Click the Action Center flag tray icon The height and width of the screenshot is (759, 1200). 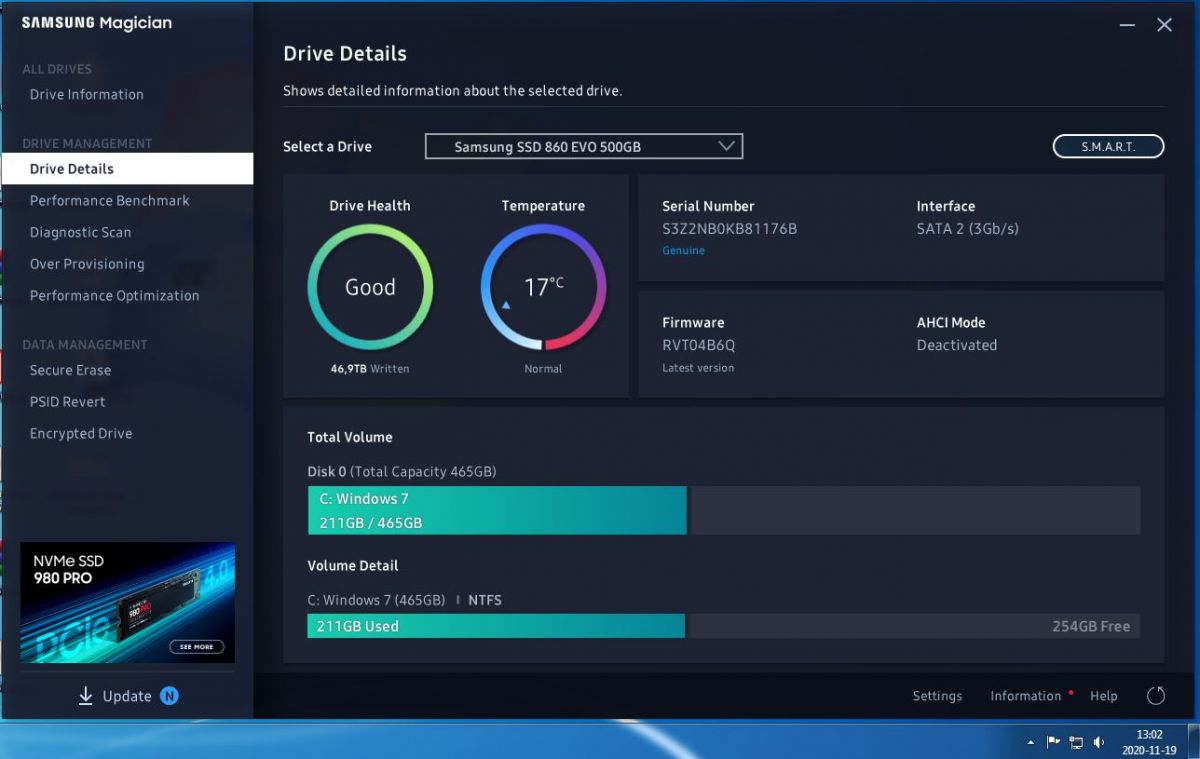point(1053,742)
